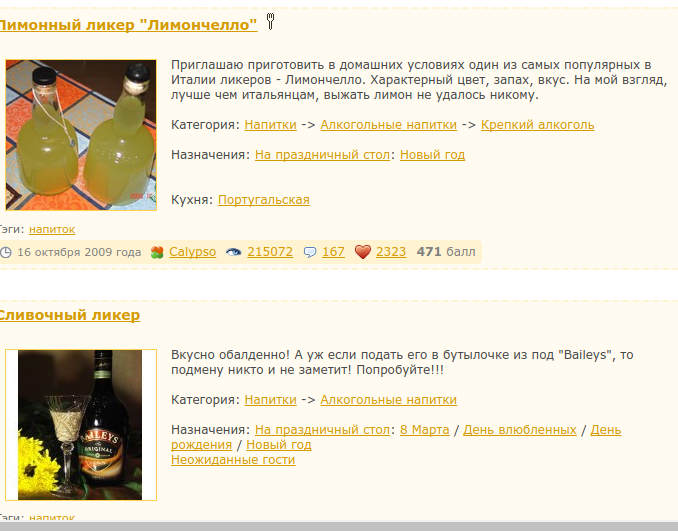Open the Неожиданные гости link

(233, 460)
